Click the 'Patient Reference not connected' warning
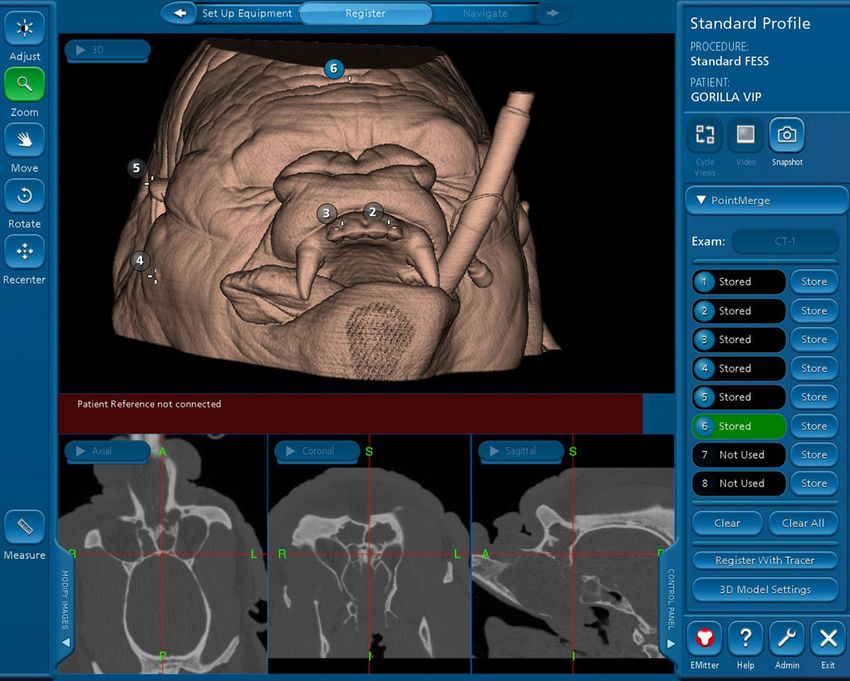The height and width of the screenshot is (681, 850). tap(149, 404)
